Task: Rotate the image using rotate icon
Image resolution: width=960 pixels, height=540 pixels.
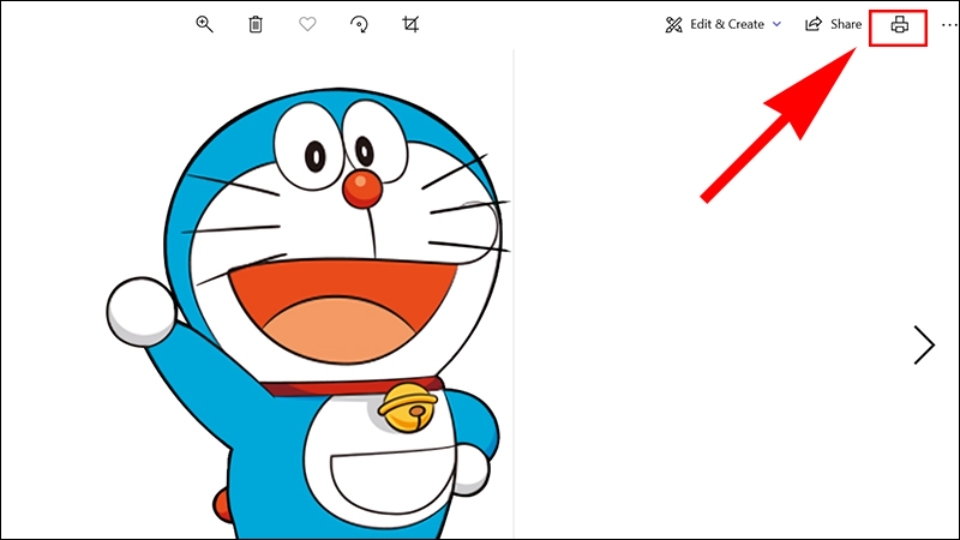Action: point(359,24)
